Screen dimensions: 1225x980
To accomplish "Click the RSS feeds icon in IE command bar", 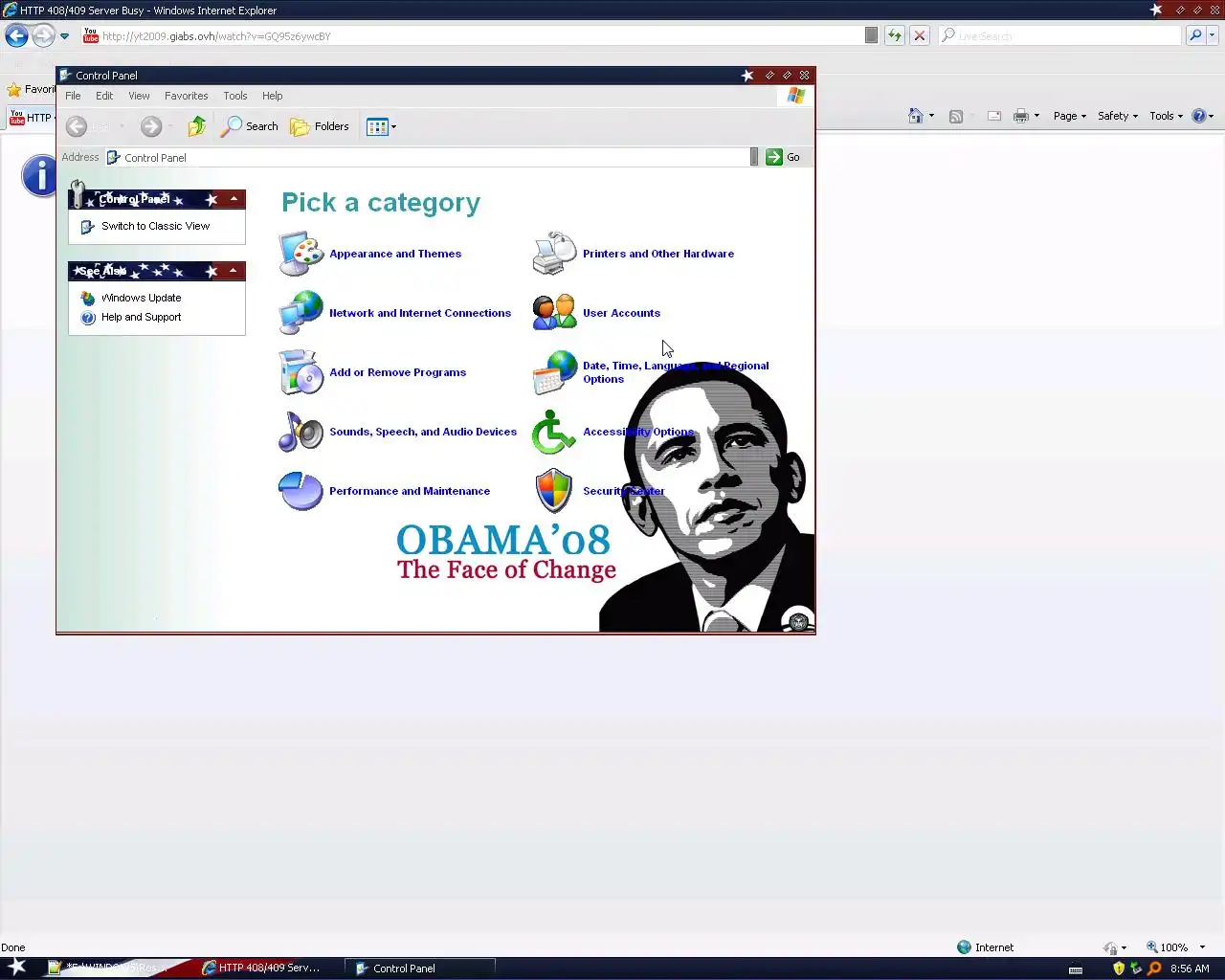I will coord(955,116).
